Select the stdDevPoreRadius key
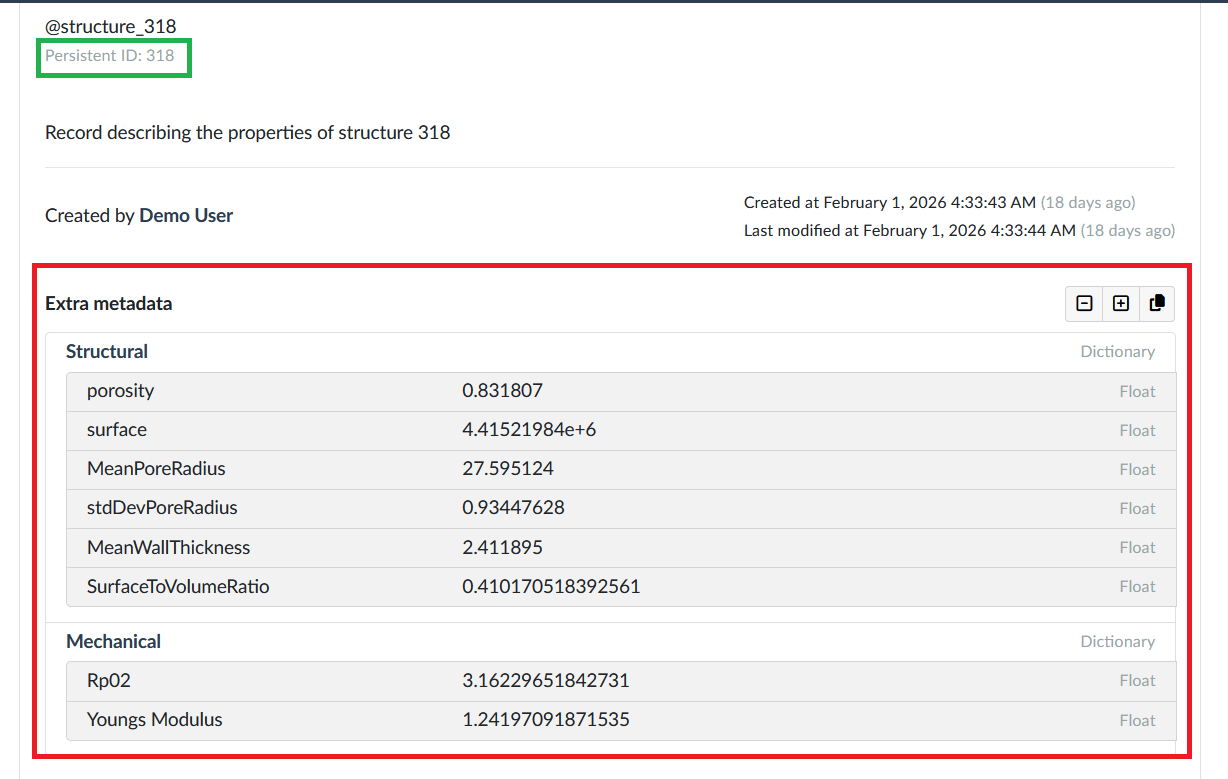 click(x=162, y=508)
